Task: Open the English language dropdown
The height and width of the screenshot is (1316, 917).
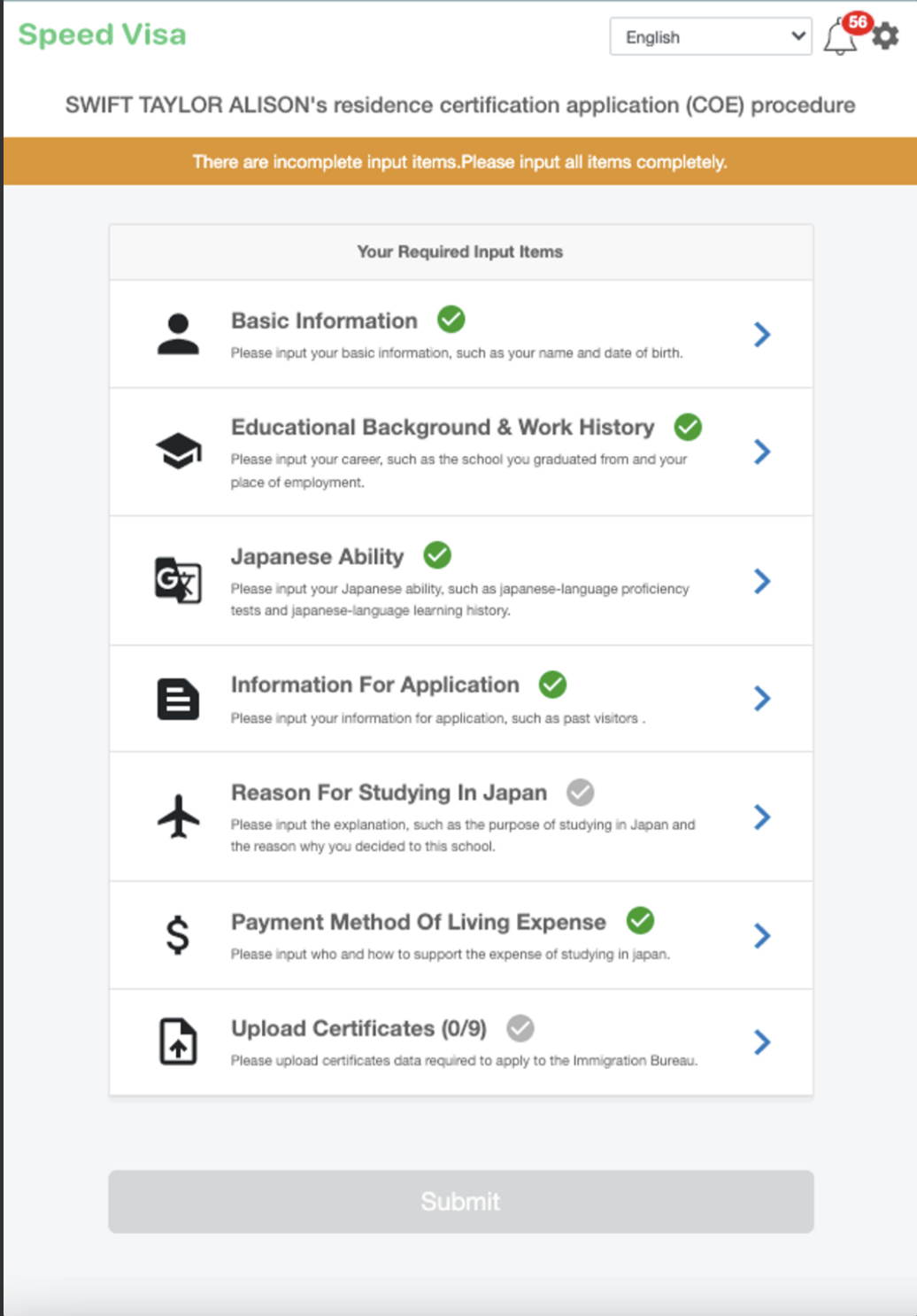Action: click(x=711, y=36)
